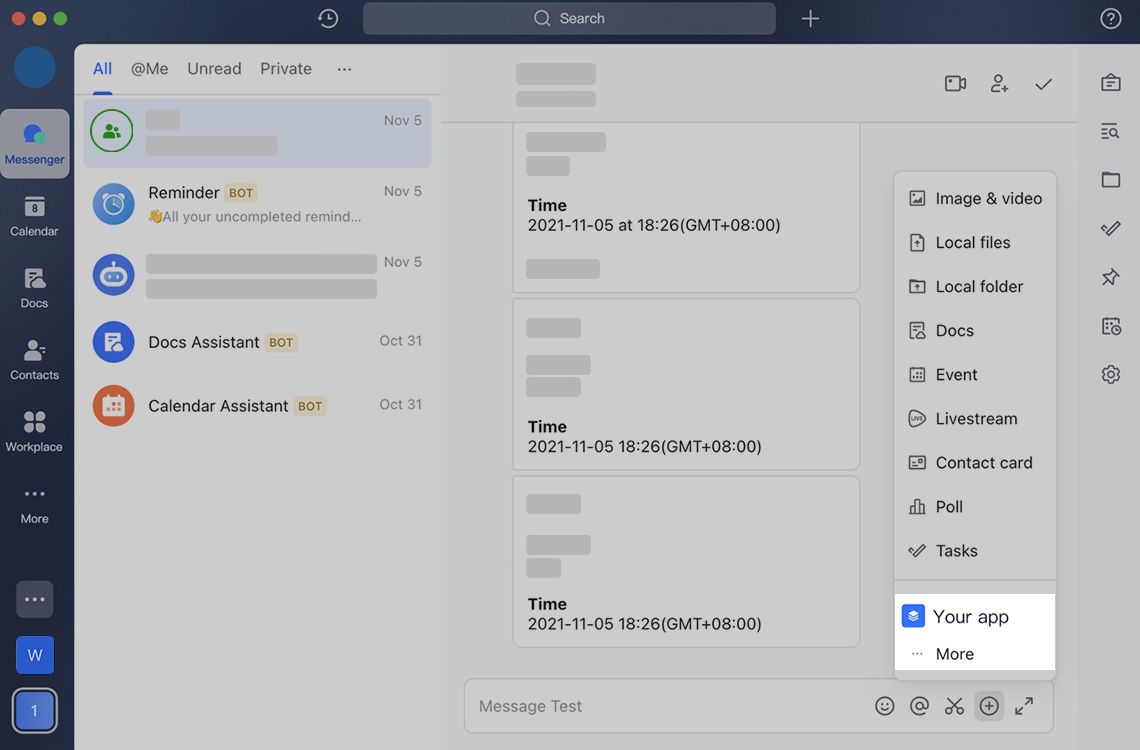Choose Event from the menu
The image size is (1140, 750).
[x=975, y=375]
